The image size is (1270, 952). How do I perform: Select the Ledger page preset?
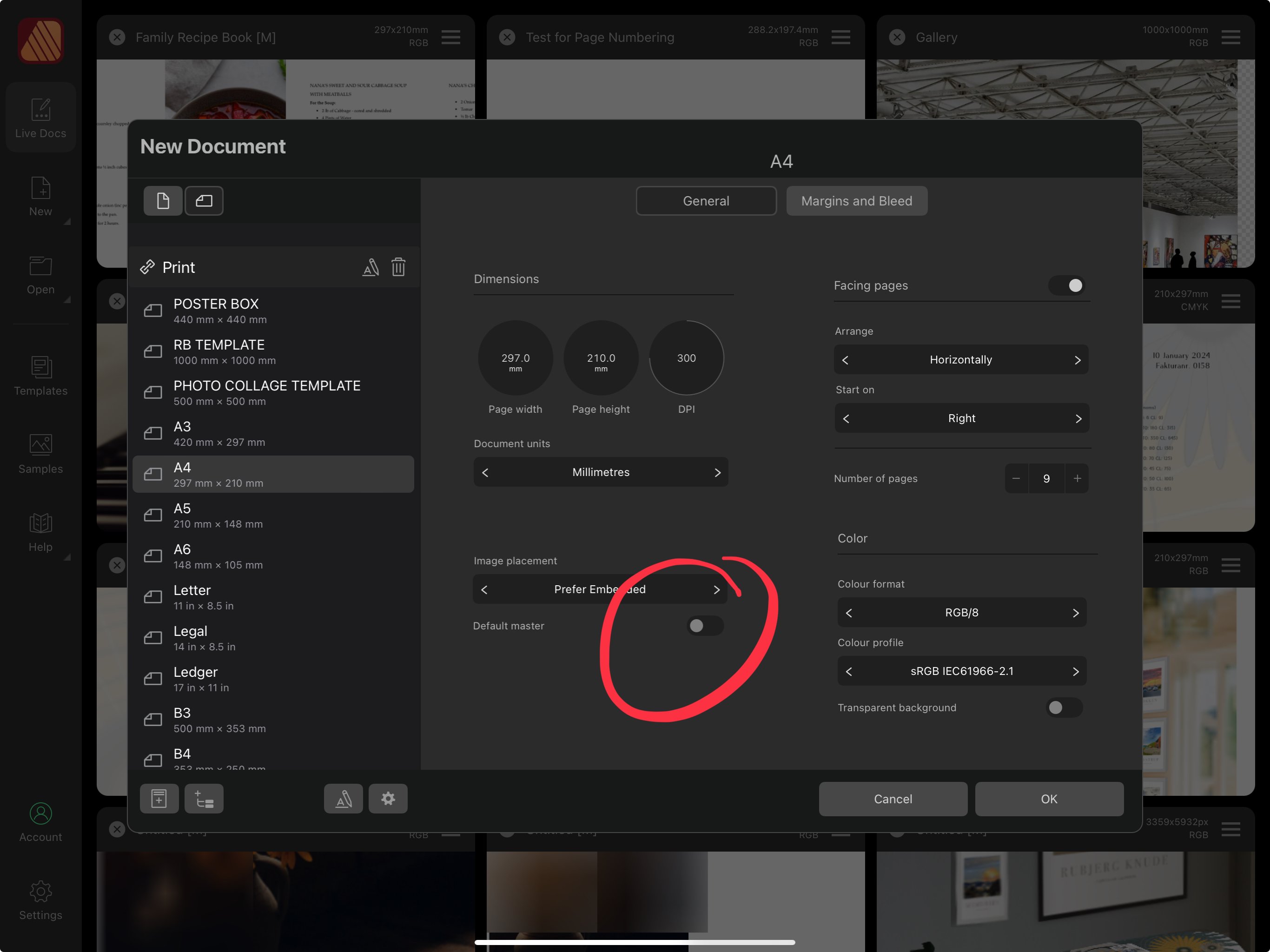(273, 679)
